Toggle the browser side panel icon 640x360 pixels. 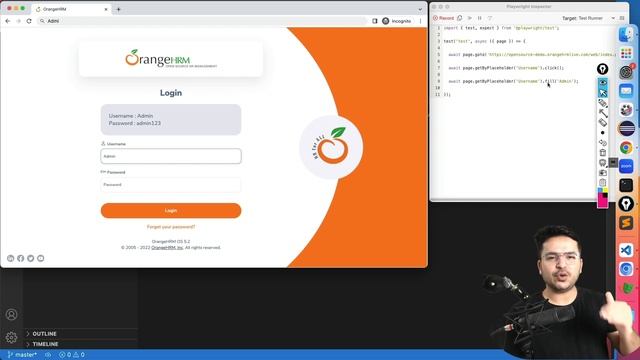coord(375,21)
